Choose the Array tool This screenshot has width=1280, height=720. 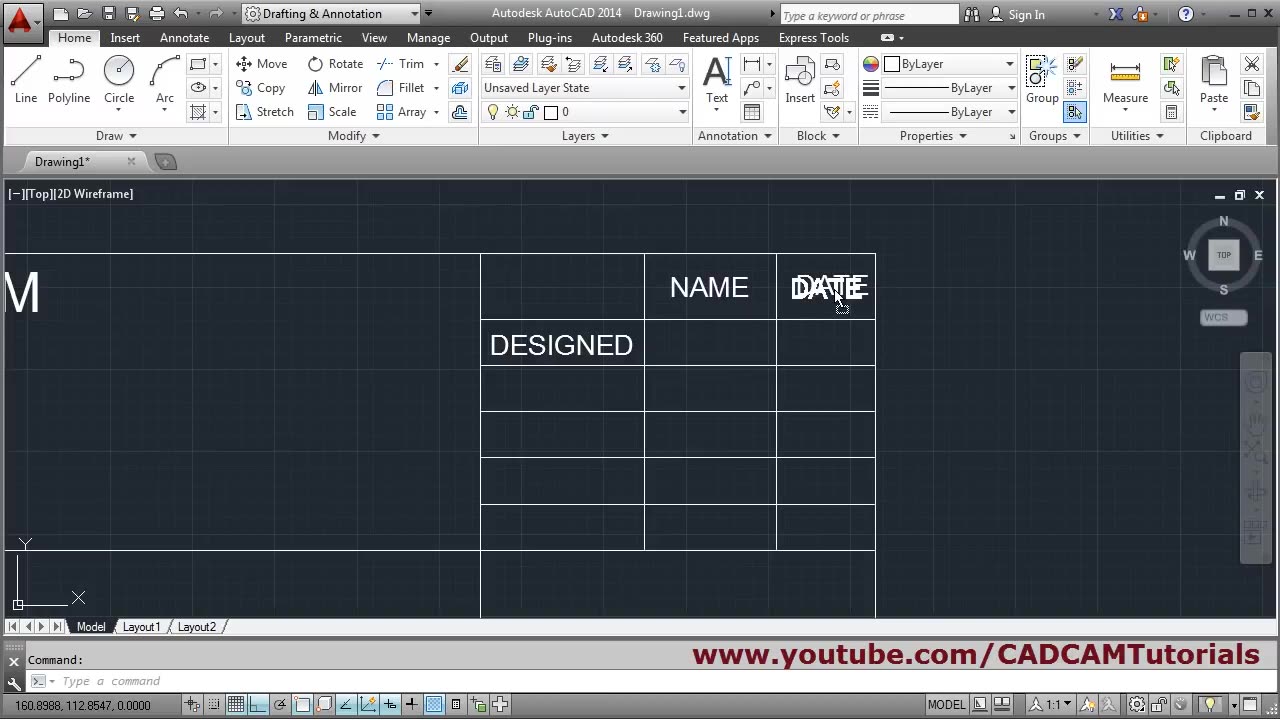tap(401, 112)
